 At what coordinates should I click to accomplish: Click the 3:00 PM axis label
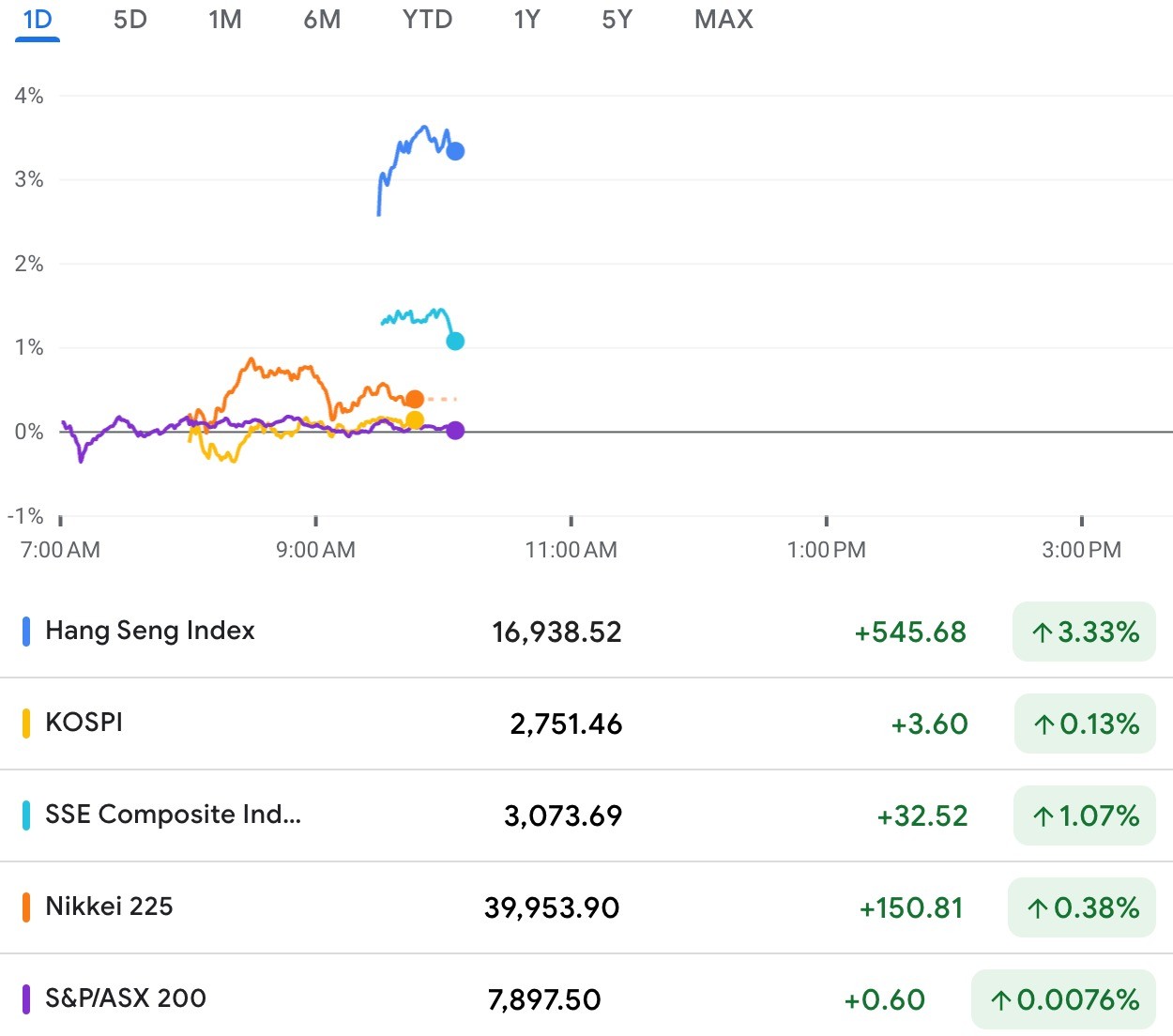click(1082, 550)
